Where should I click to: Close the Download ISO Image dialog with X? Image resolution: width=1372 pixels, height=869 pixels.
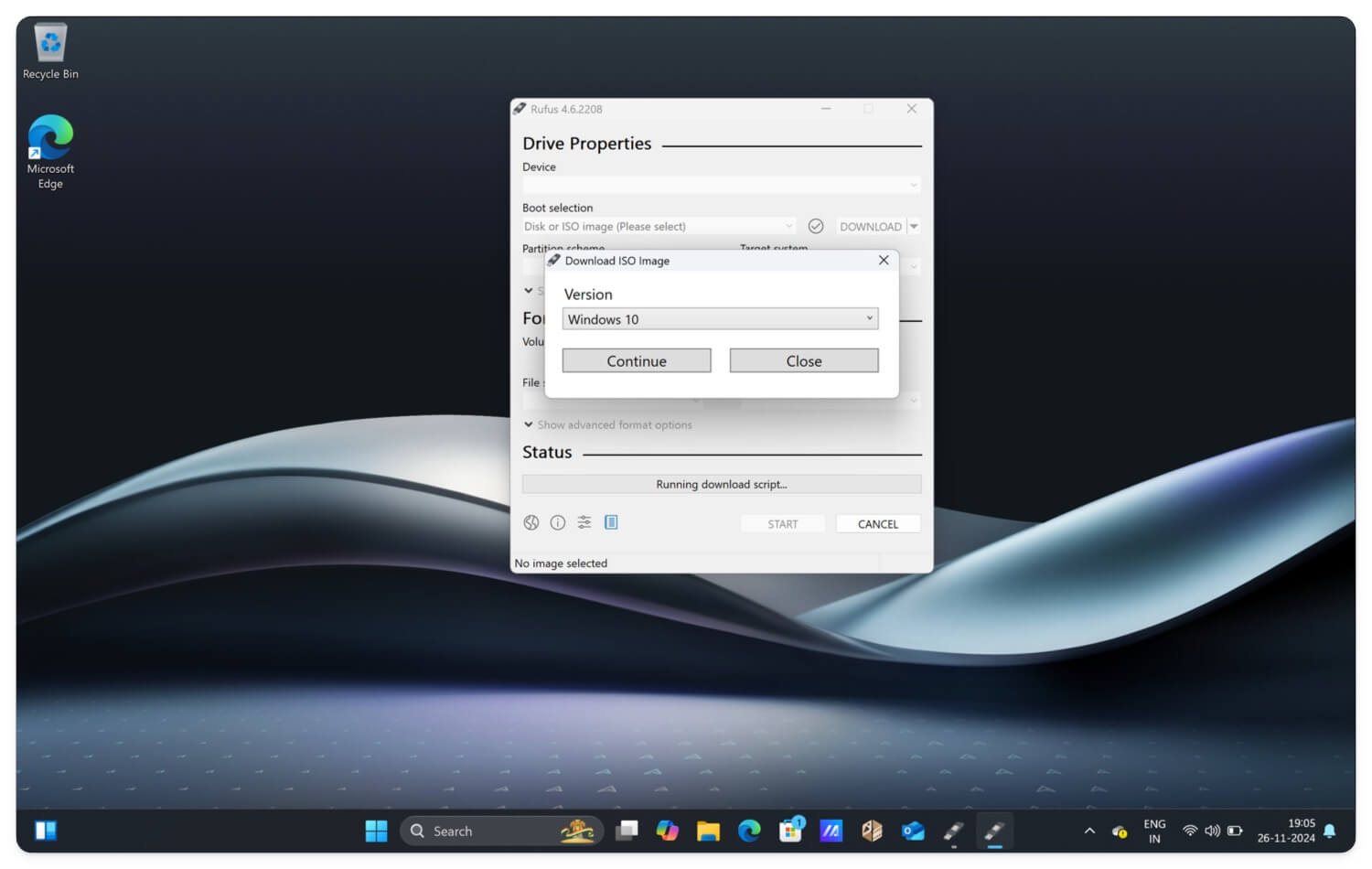(884, 260)
